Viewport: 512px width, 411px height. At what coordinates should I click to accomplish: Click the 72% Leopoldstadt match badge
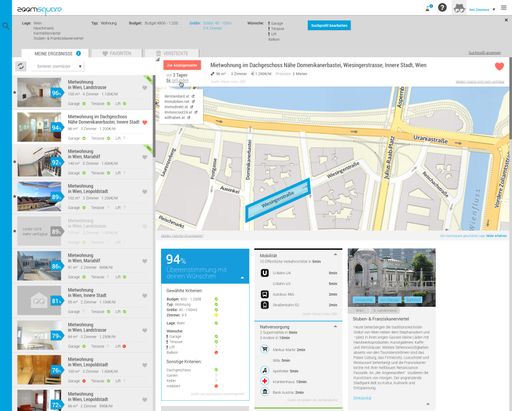pos(56,405)
